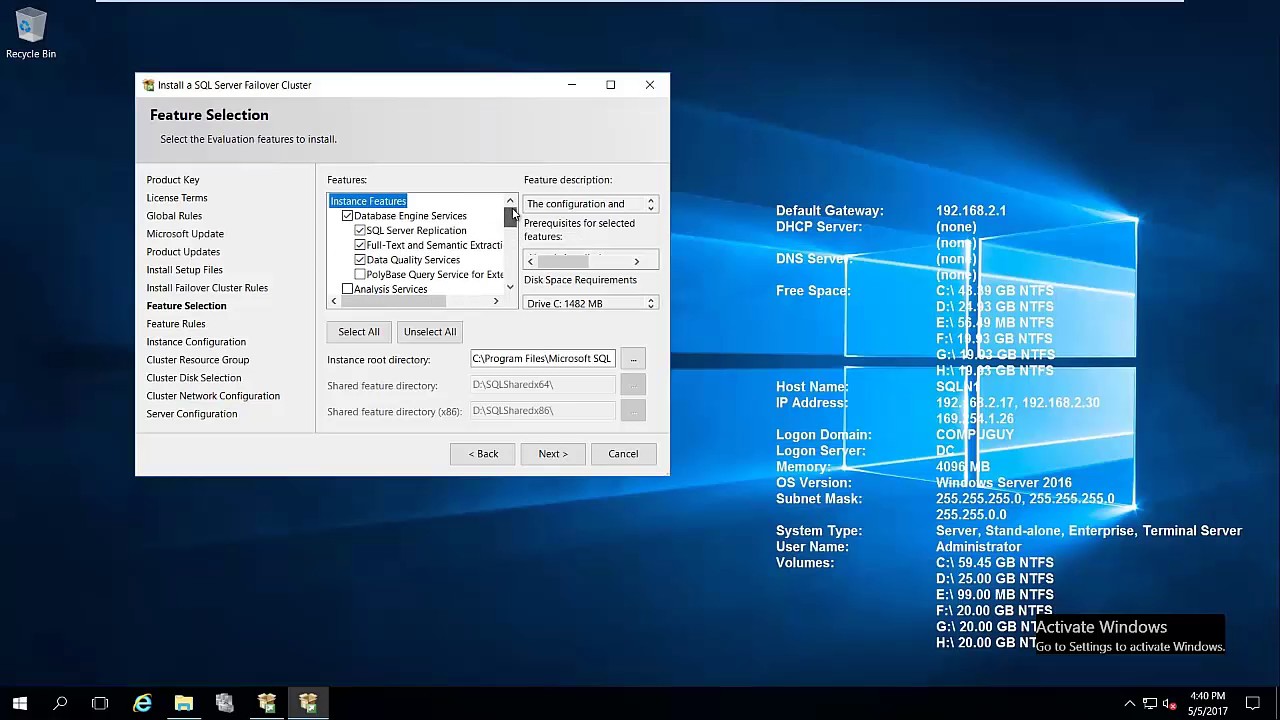1280x720 pixels.
Task: Click the installer title bar icon
Action: pyautogui.click(x=148, y=85)
